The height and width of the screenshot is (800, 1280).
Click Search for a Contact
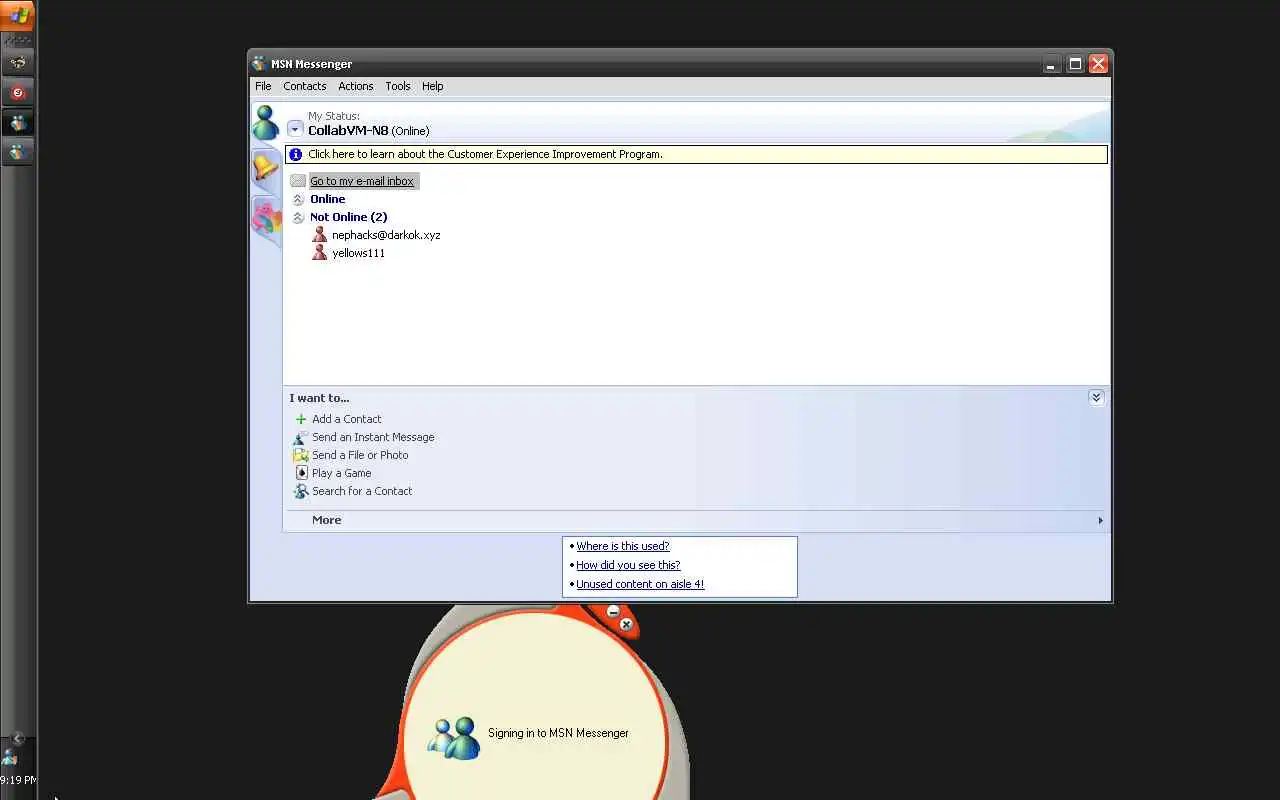[362, 491]
